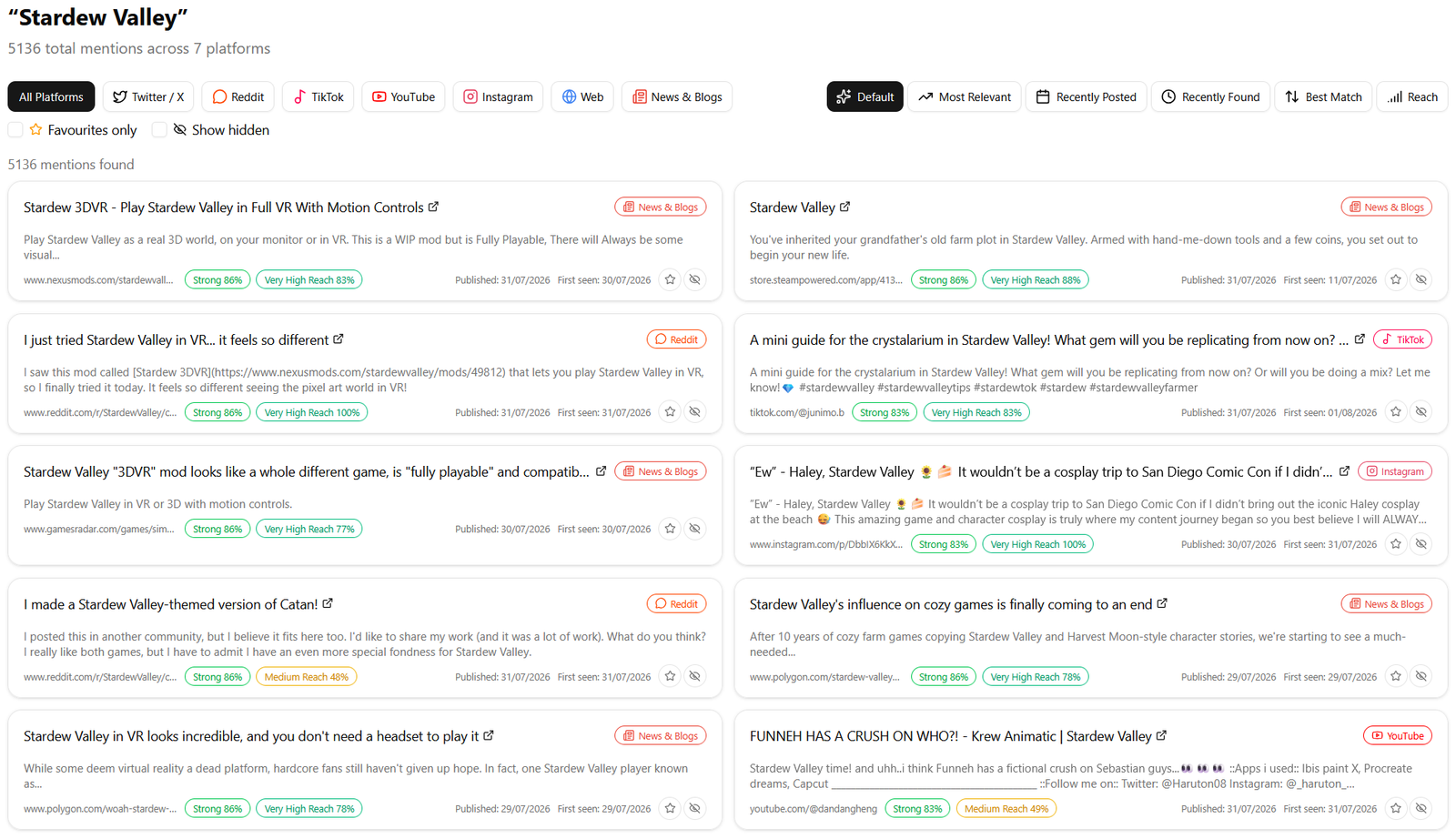Favourite the Haley cosplay Instagram mention
The image size is (1456, 839).
[1396, 544]
